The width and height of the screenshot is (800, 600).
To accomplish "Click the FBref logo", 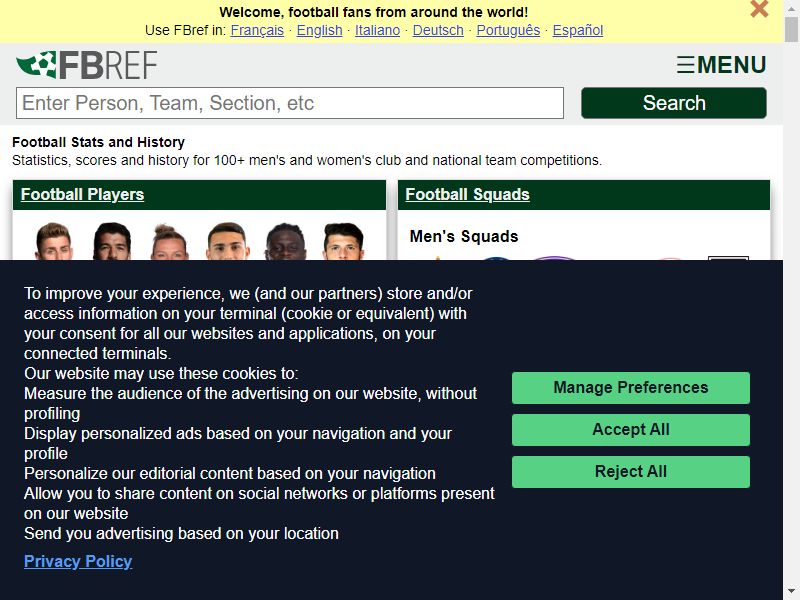I will click(x=86, y=65).
